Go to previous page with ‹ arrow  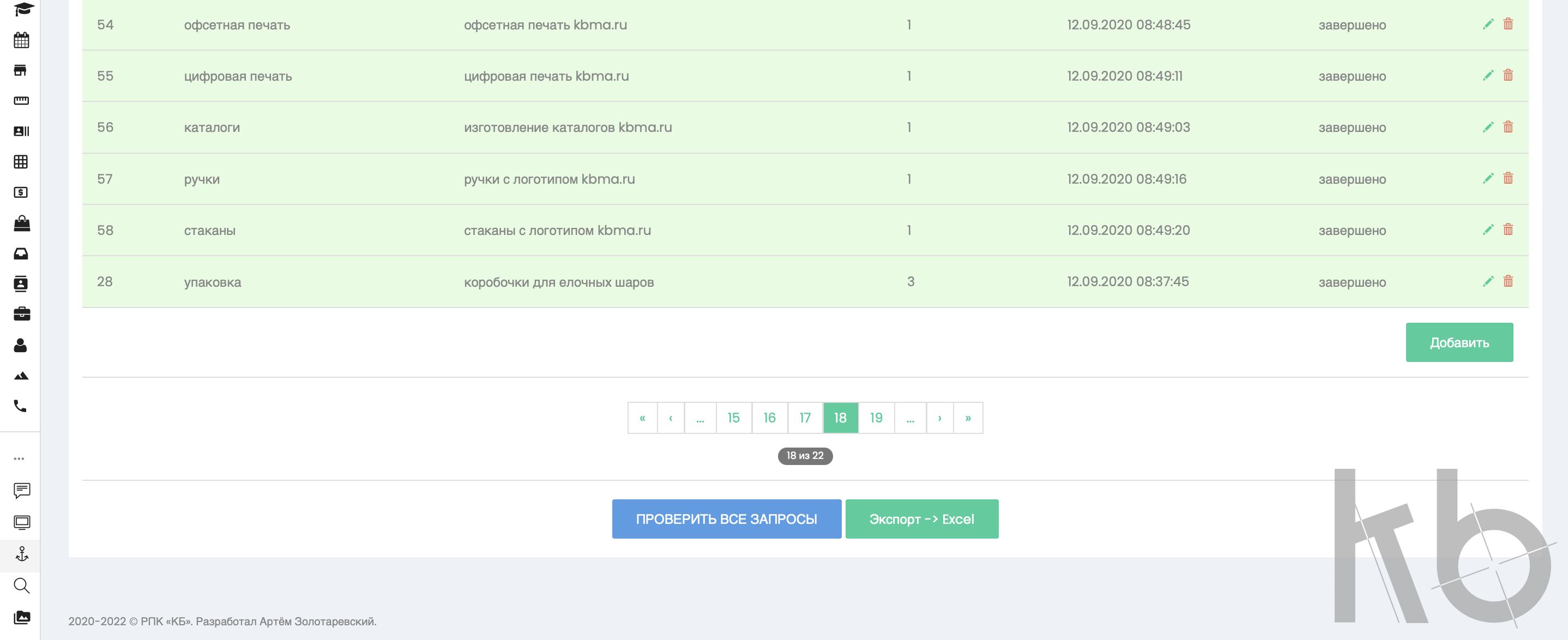(x=670, y=418)
